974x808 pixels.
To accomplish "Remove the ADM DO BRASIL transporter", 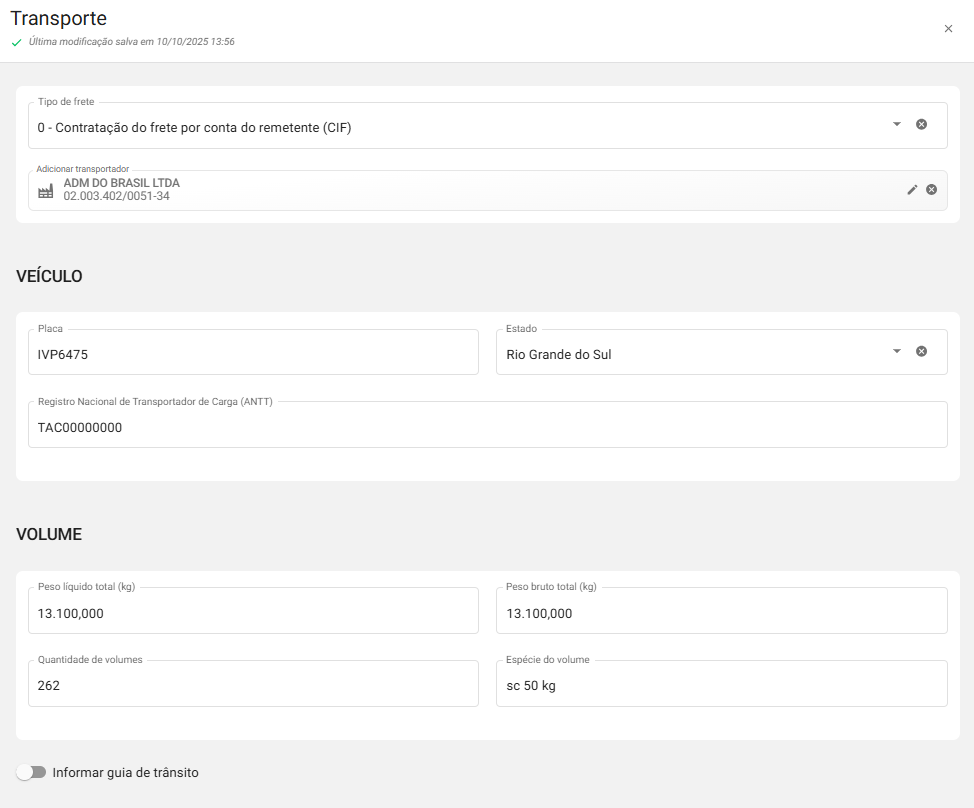I will (x=931, y=190).
